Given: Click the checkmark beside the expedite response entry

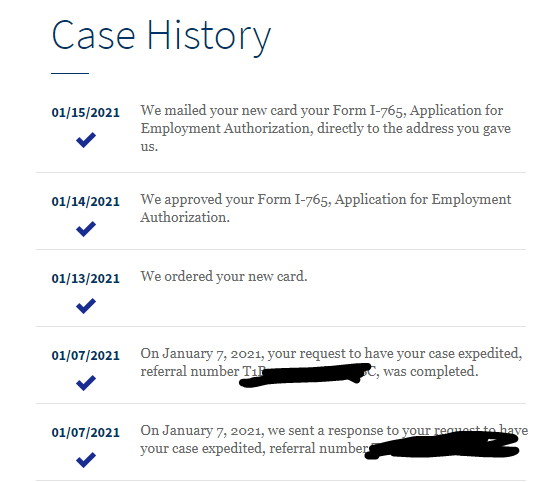Looking at the screenshot, I should click(86, 460).
